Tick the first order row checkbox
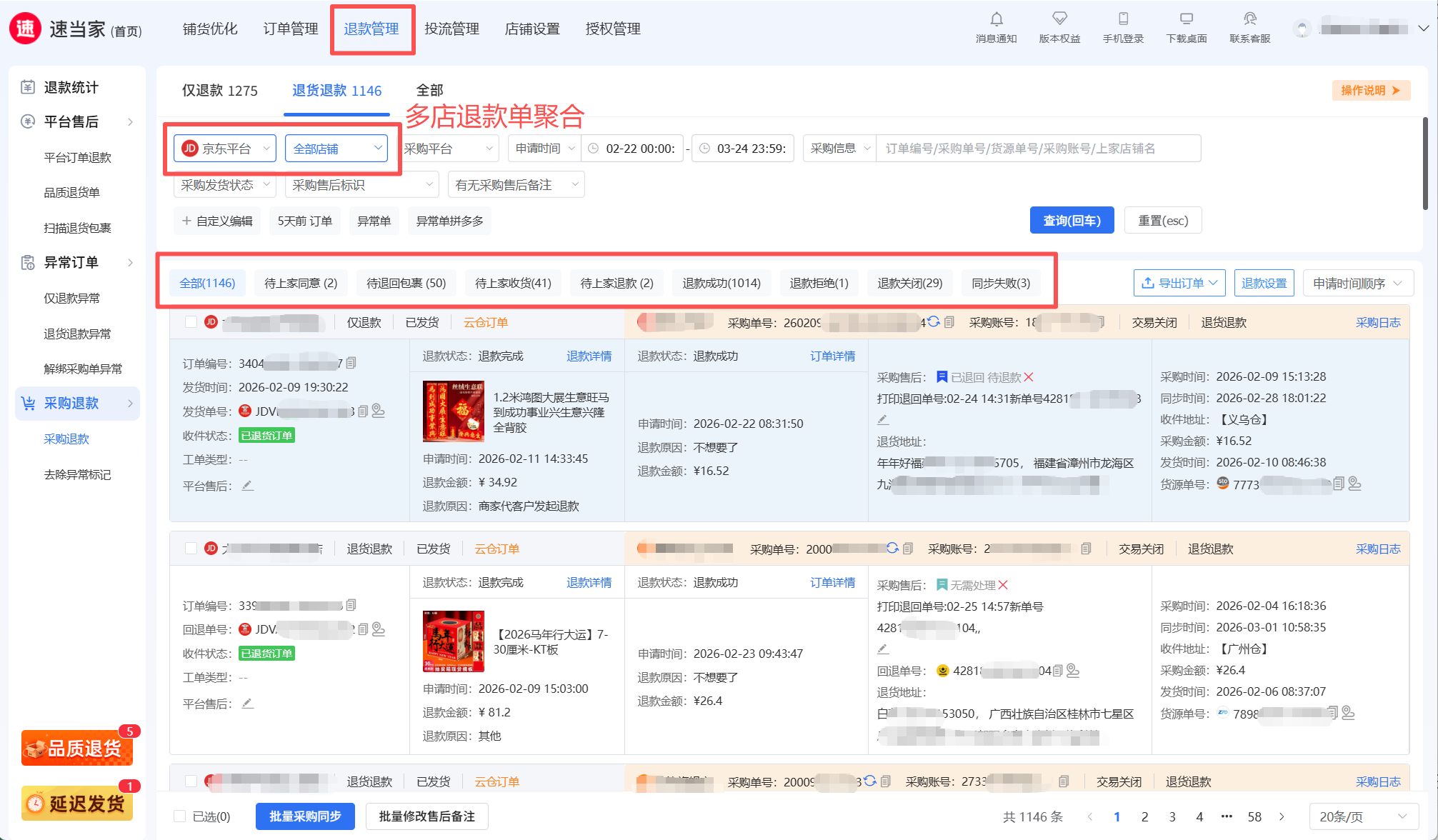 tap(191, 322)
